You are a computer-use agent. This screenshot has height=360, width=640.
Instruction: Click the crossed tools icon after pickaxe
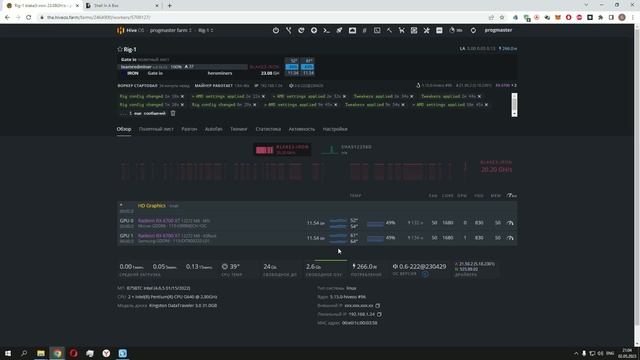click(x=402, y=30)
